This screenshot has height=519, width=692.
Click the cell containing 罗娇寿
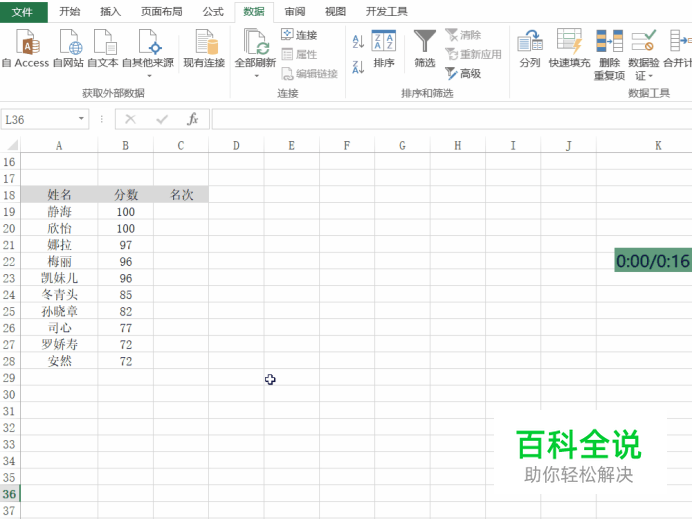click(x=59, y=345)
